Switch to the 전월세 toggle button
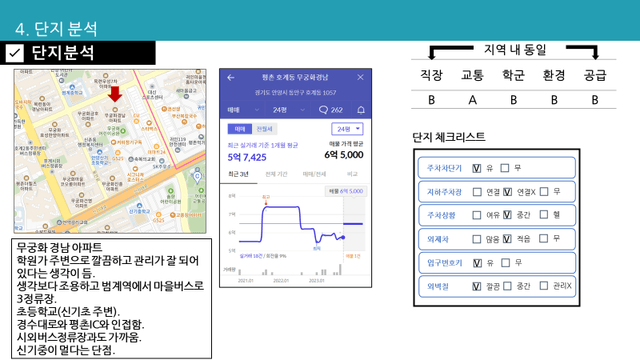This screenshot has width=640, height=360. pyautogui.click(x=264, y=129)
